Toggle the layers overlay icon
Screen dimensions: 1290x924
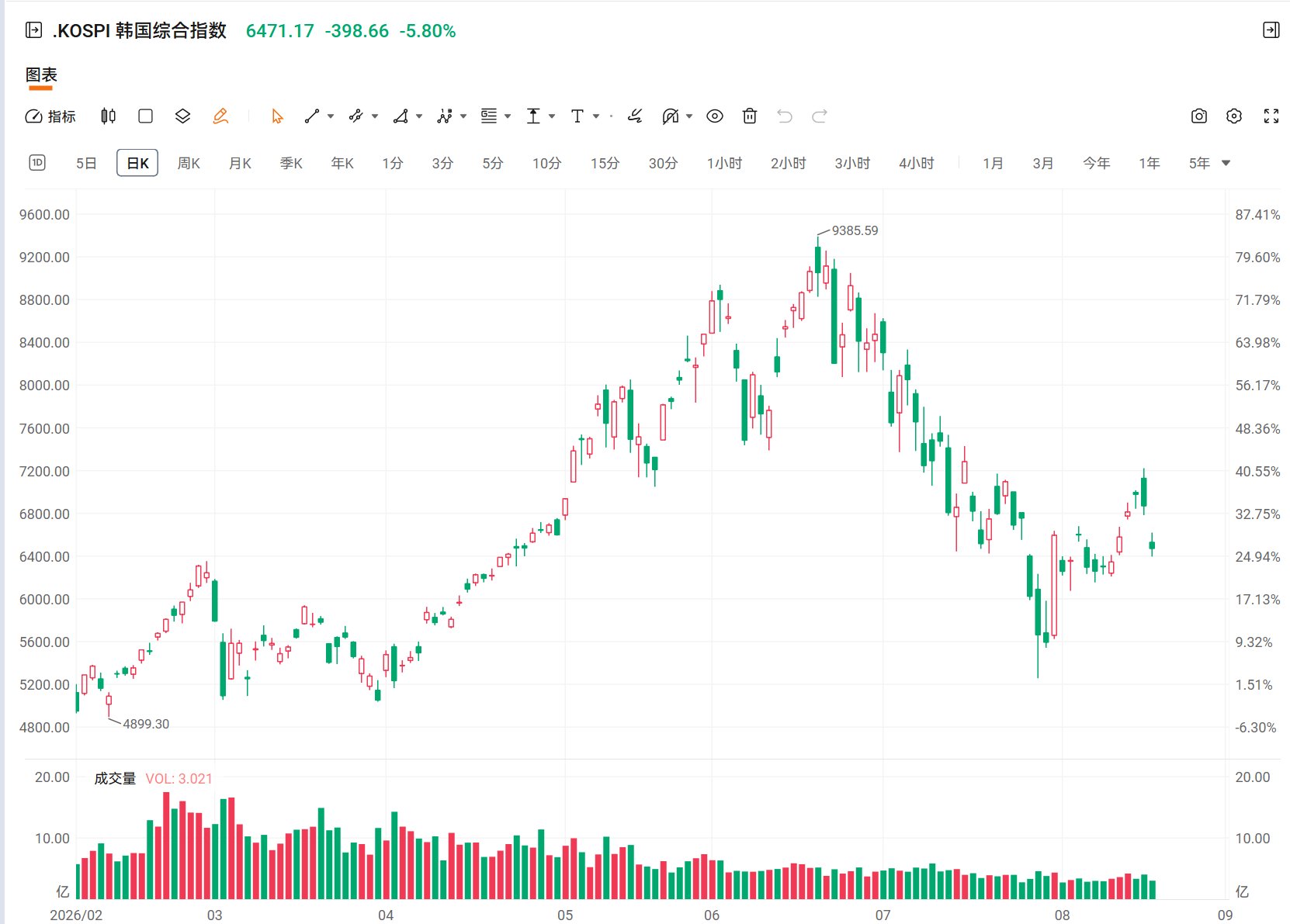(182, 116)
